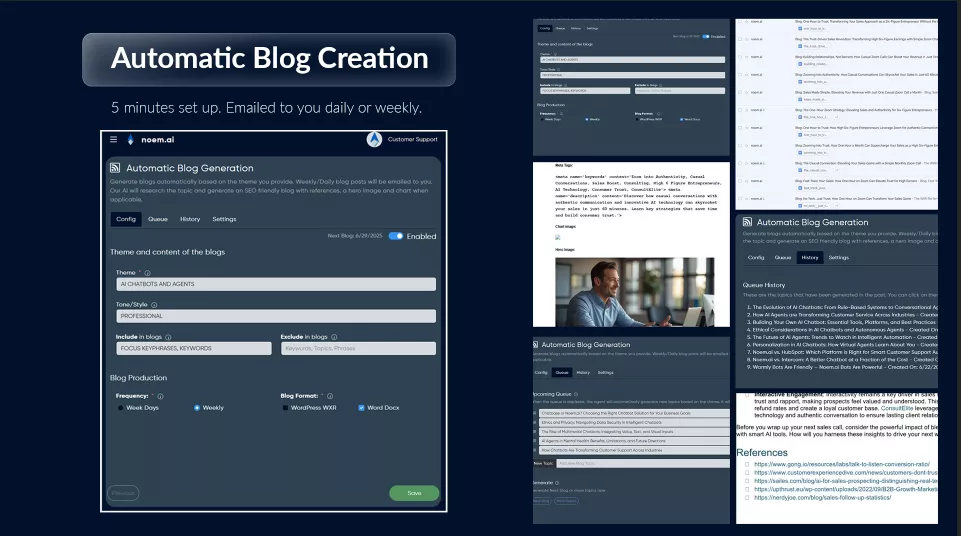
Task: Toggle the Enabled switch off
Action: tap(396, 236)
